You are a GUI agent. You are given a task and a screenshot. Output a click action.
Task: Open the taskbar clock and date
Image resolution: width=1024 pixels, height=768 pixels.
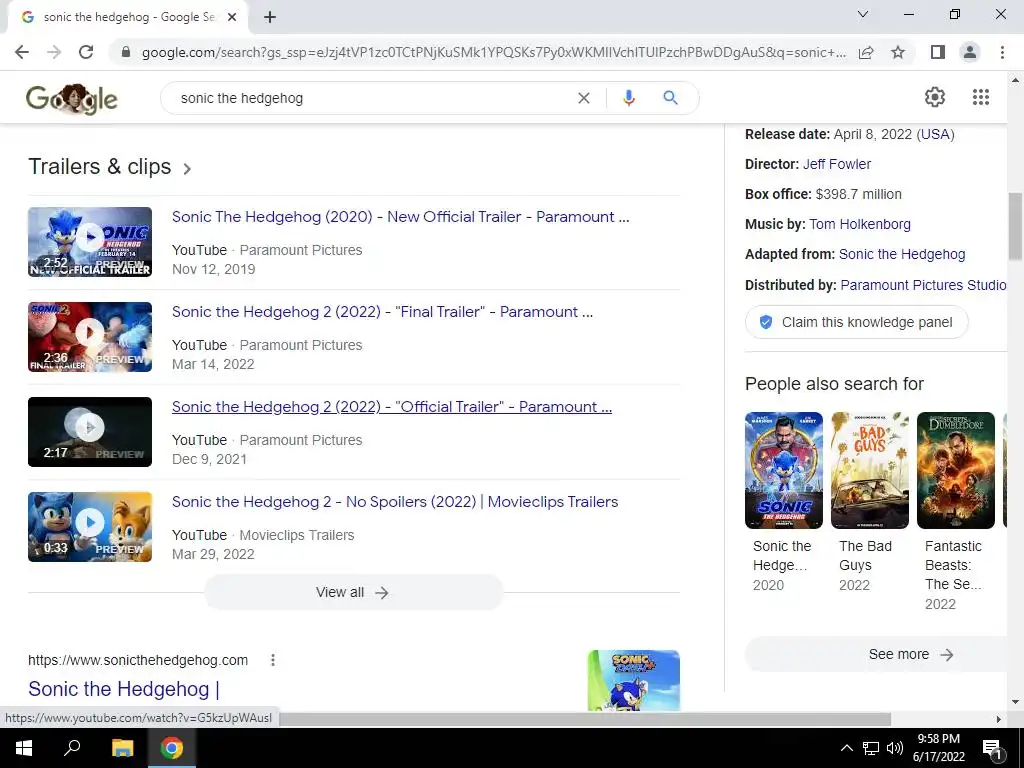pos(938,748)
